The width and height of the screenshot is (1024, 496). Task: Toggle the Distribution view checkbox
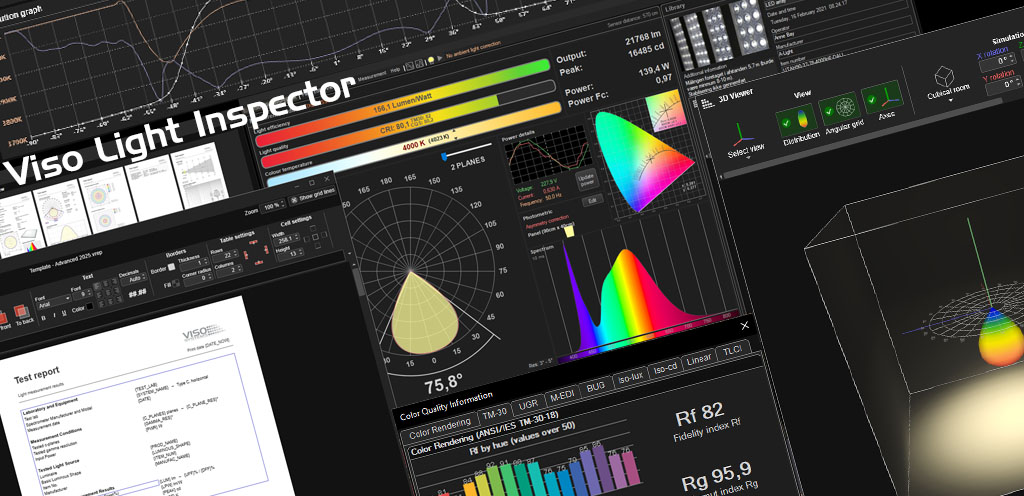pos(797,120)
